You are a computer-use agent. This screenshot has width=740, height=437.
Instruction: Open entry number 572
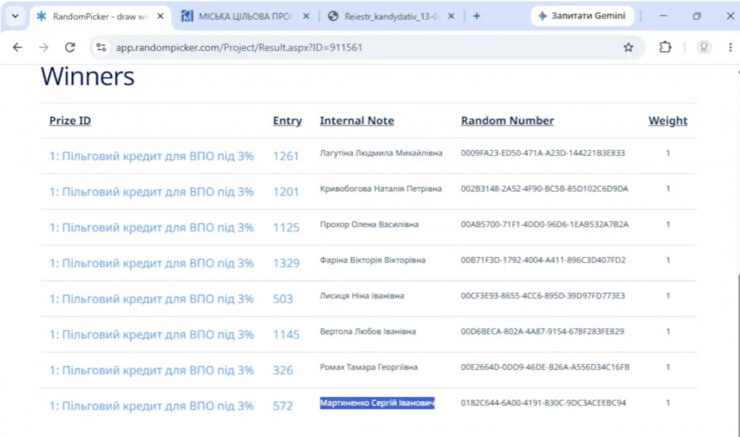283,406
